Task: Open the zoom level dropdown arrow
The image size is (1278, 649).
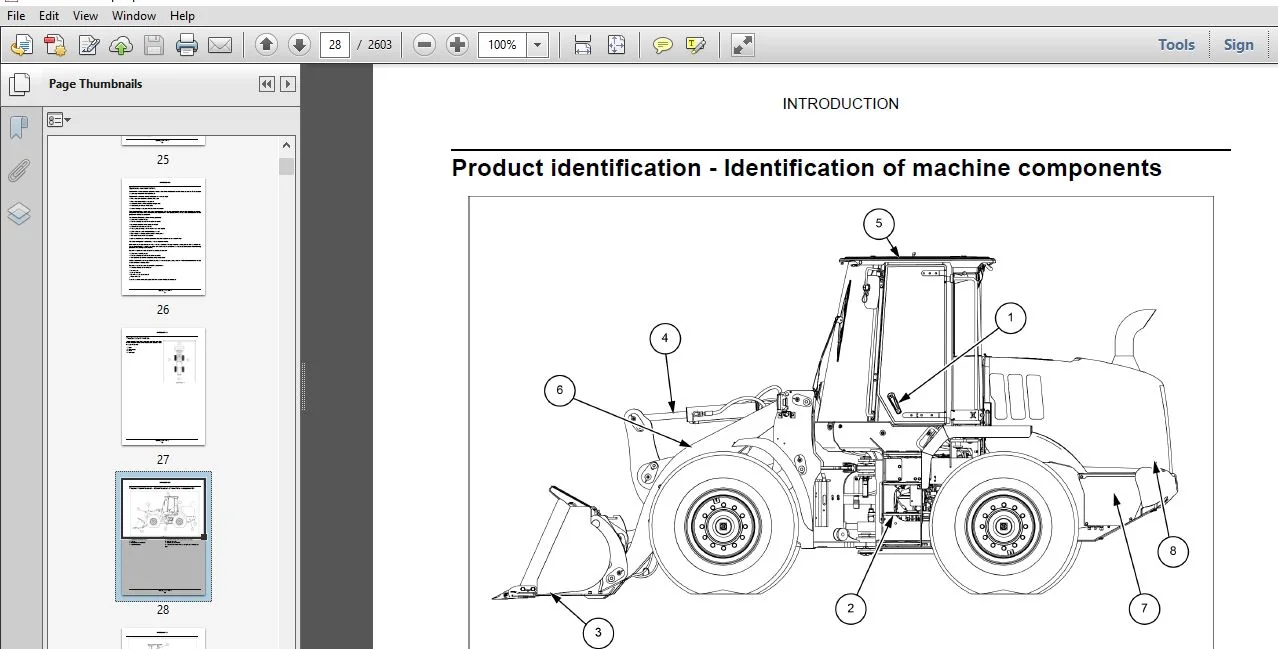Action: click(x=538, y=45)
